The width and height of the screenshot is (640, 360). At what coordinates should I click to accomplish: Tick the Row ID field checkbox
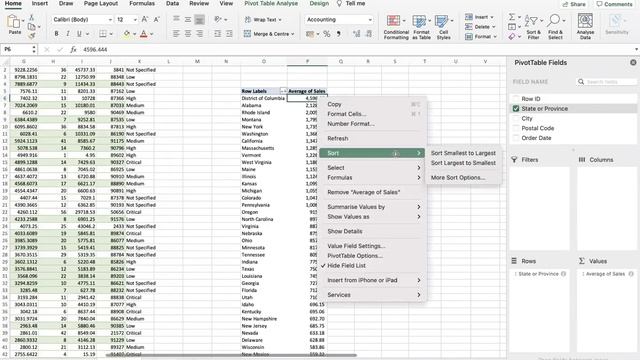click(516, 99)
